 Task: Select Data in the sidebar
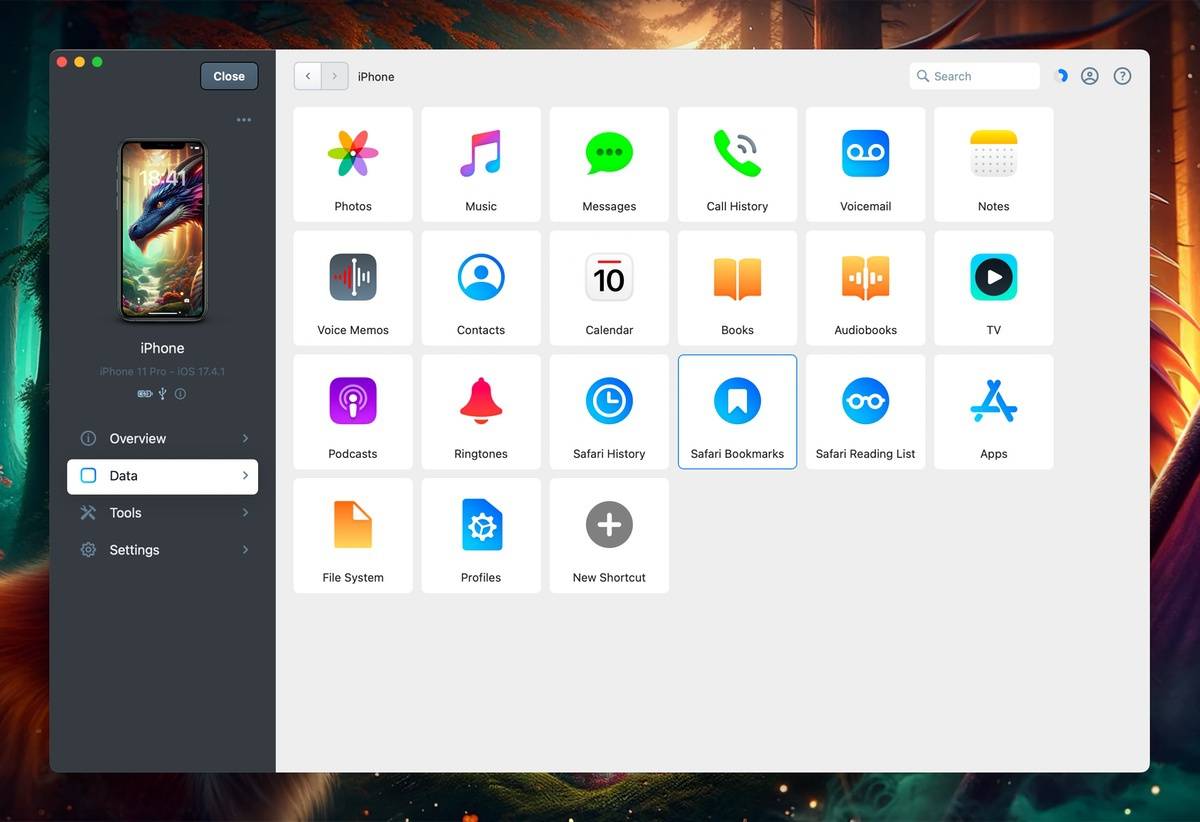coord(163,476)
